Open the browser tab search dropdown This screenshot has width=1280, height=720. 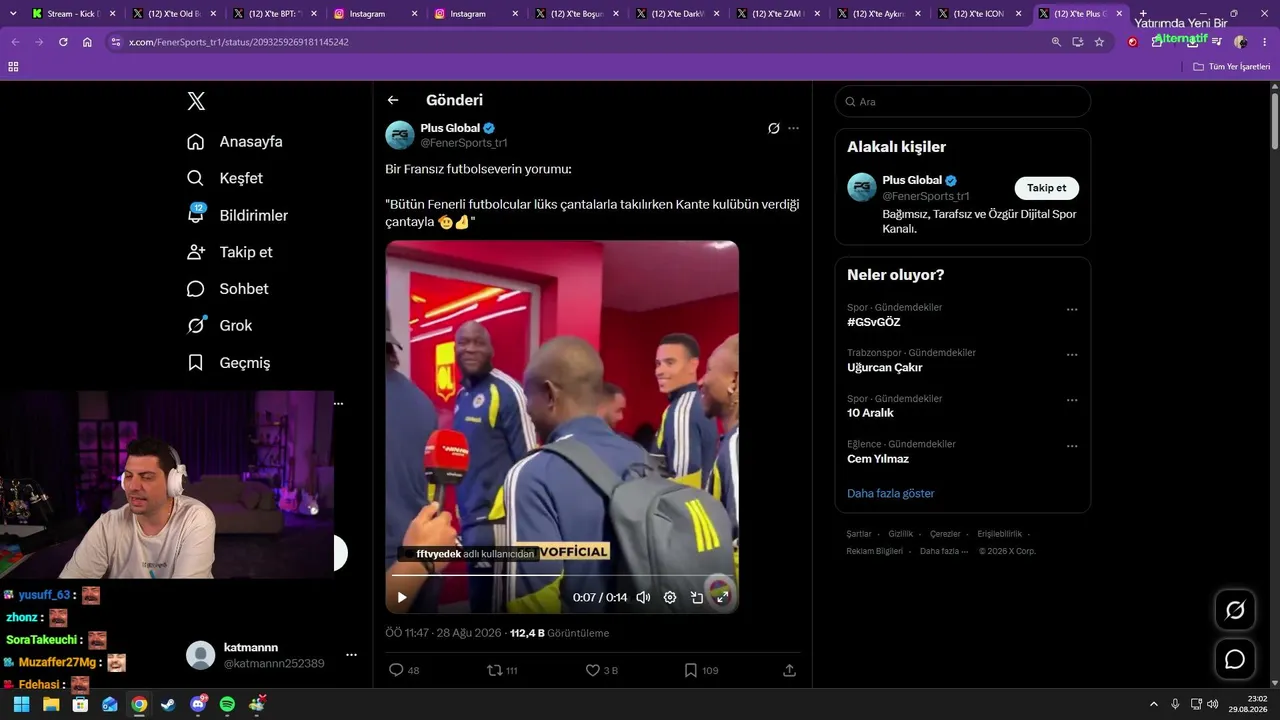(x=13, y=14)
